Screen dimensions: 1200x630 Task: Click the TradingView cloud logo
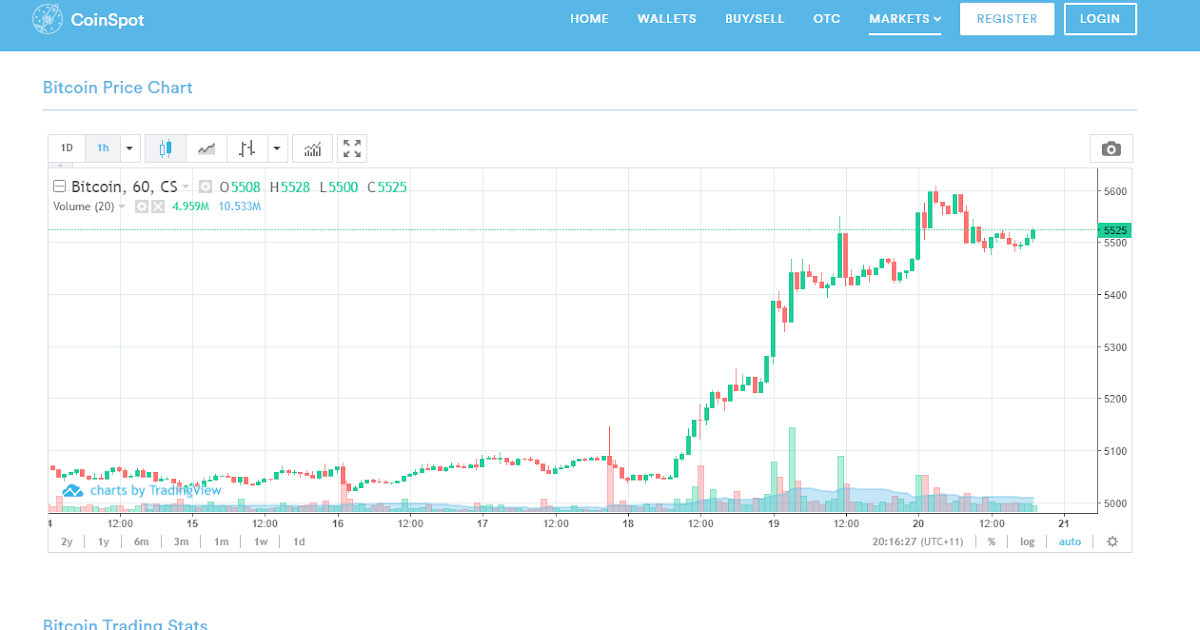tap(72, 490)
